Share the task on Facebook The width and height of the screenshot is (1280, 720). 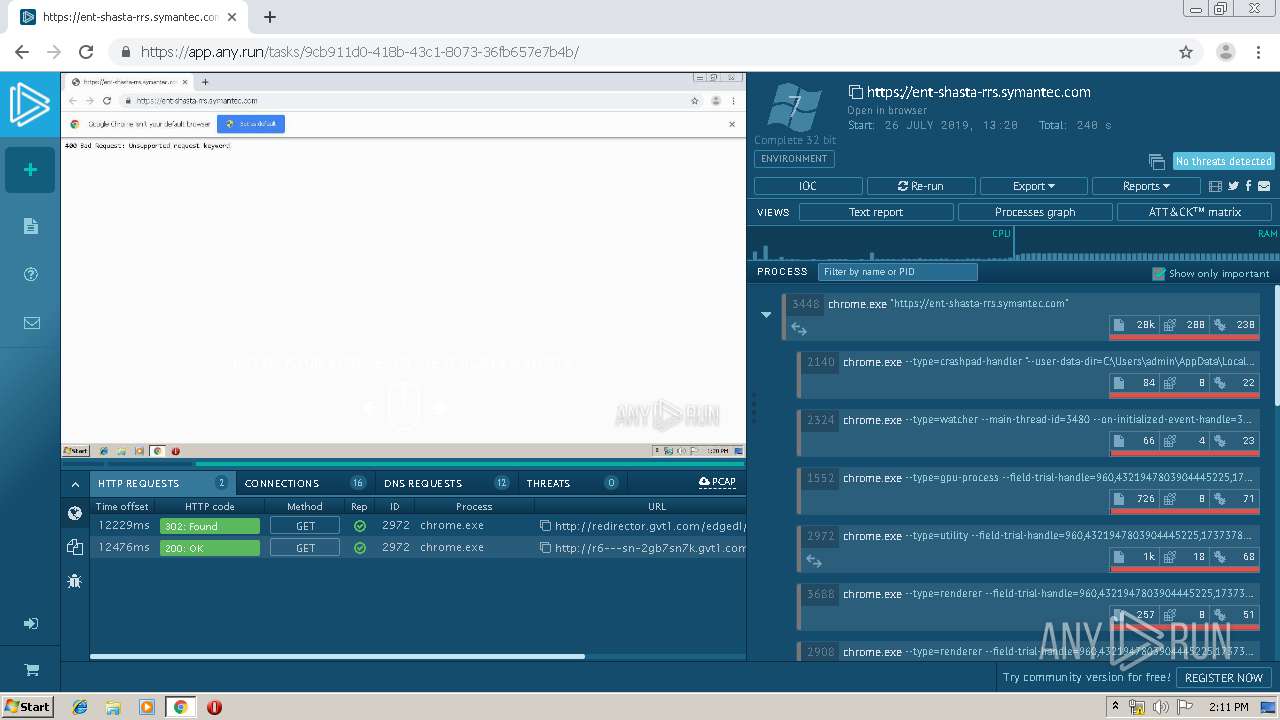[x=1248, y=186]
